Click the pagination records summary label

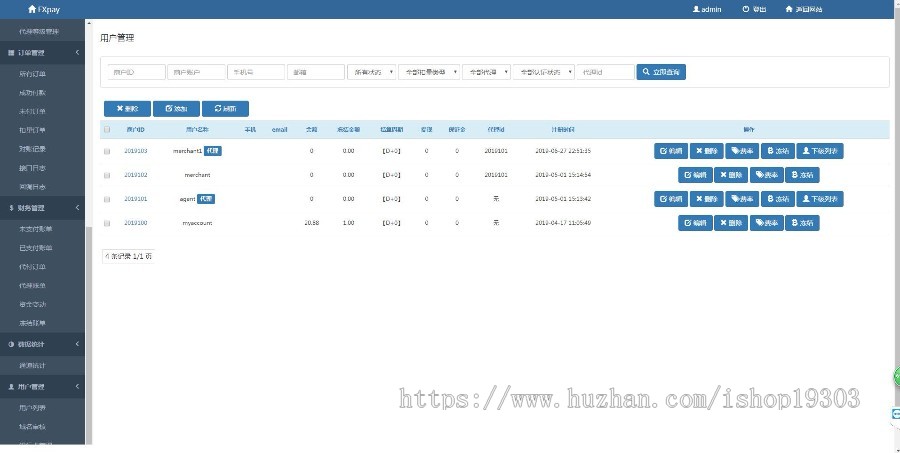tap(128, 257)
